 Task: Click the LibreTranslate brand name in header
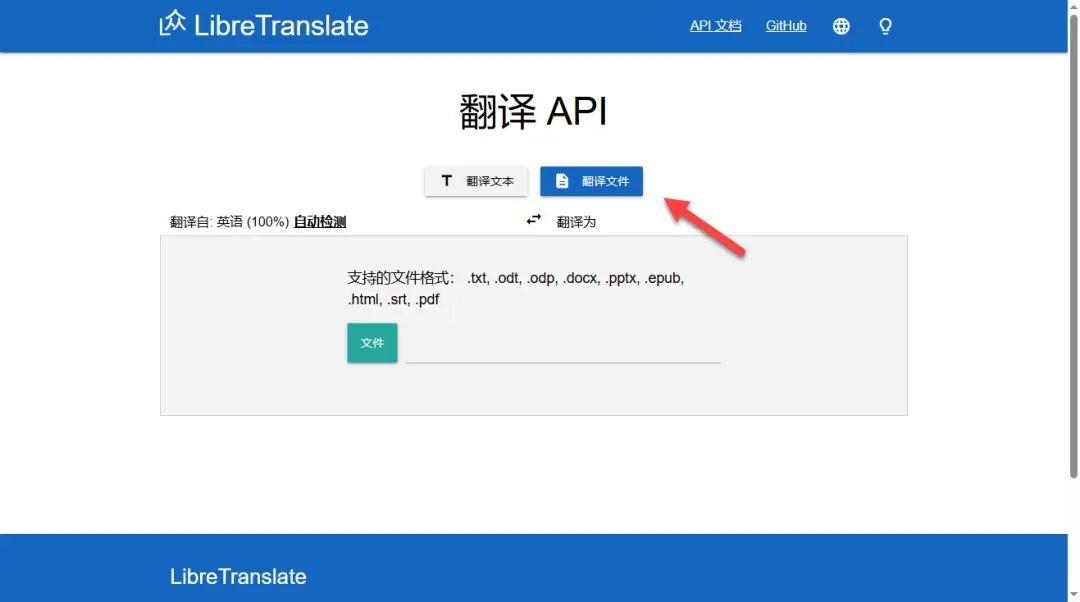coord(281,26)
